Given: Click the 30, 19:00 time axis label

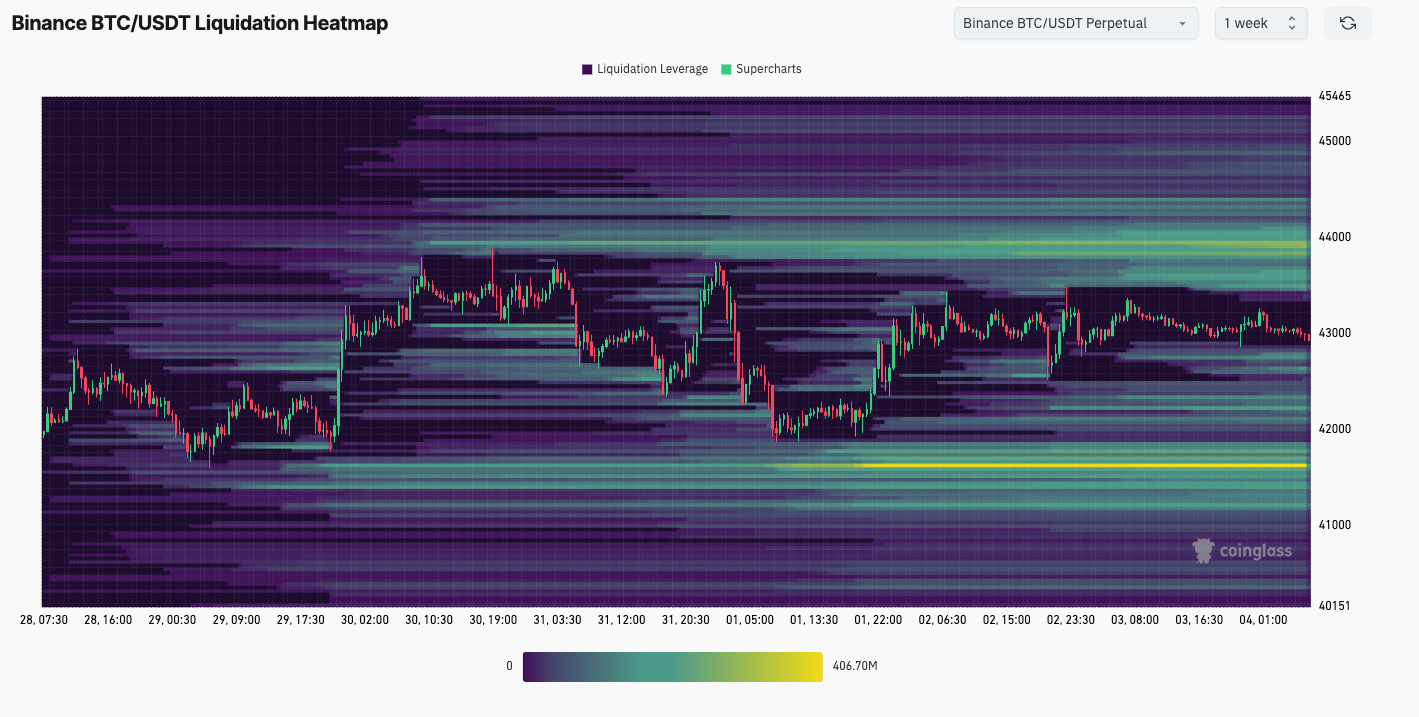Looking at the screenshot, I should (493, 620).
